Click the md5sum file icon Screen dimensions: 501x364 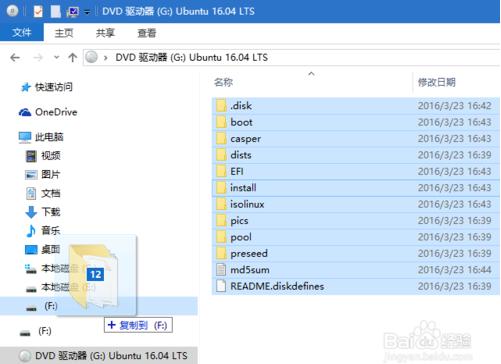(221, 270)
